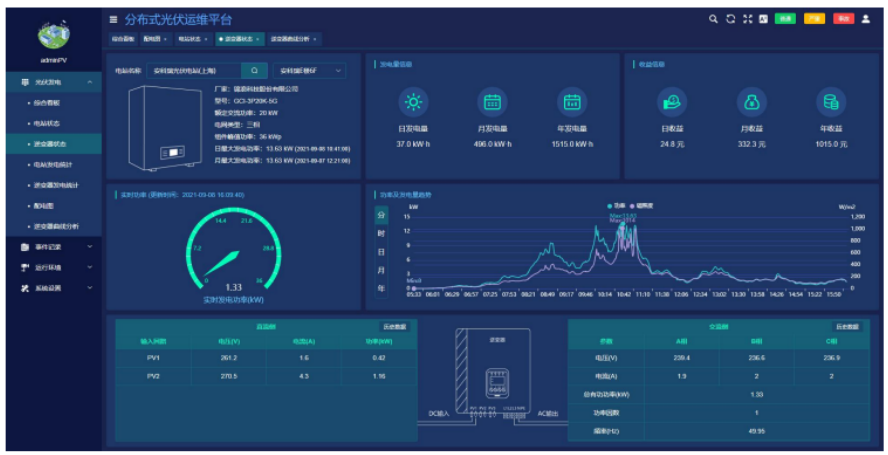Click 历史数据 button in DC side table

click(395, 326)
